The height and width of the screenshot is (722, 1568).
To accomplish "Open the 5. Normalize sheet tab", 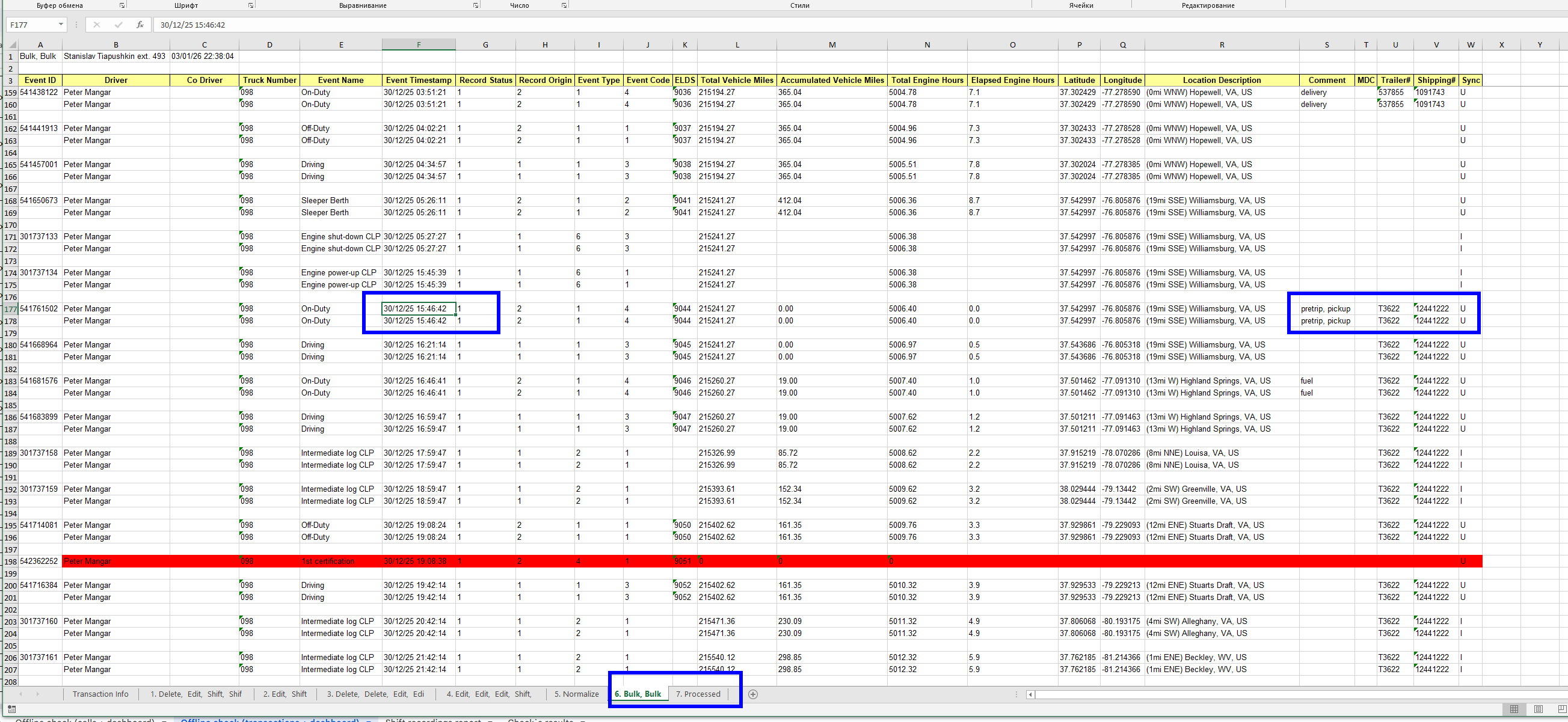I will click(576, 694).
